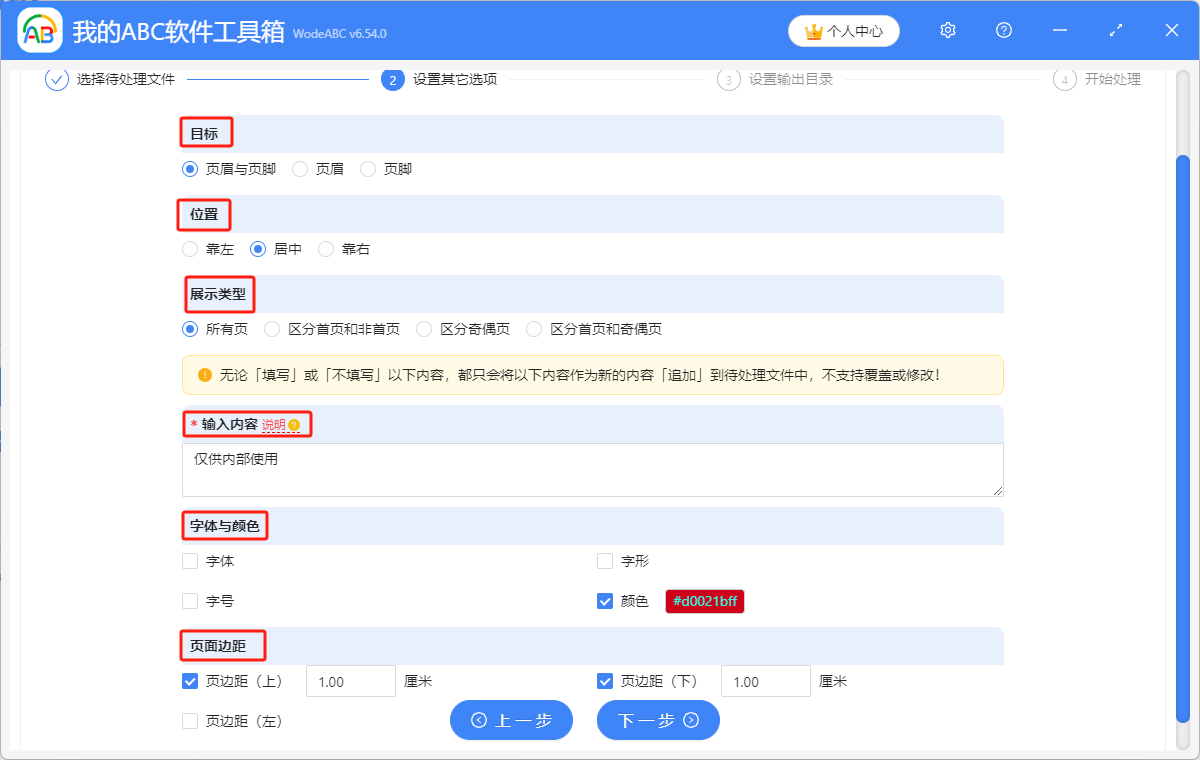Click the checkmark icon on step 选择待处理文件
Image resolution: width=1200 pixels, height=760 pixels.
point(55,80)
